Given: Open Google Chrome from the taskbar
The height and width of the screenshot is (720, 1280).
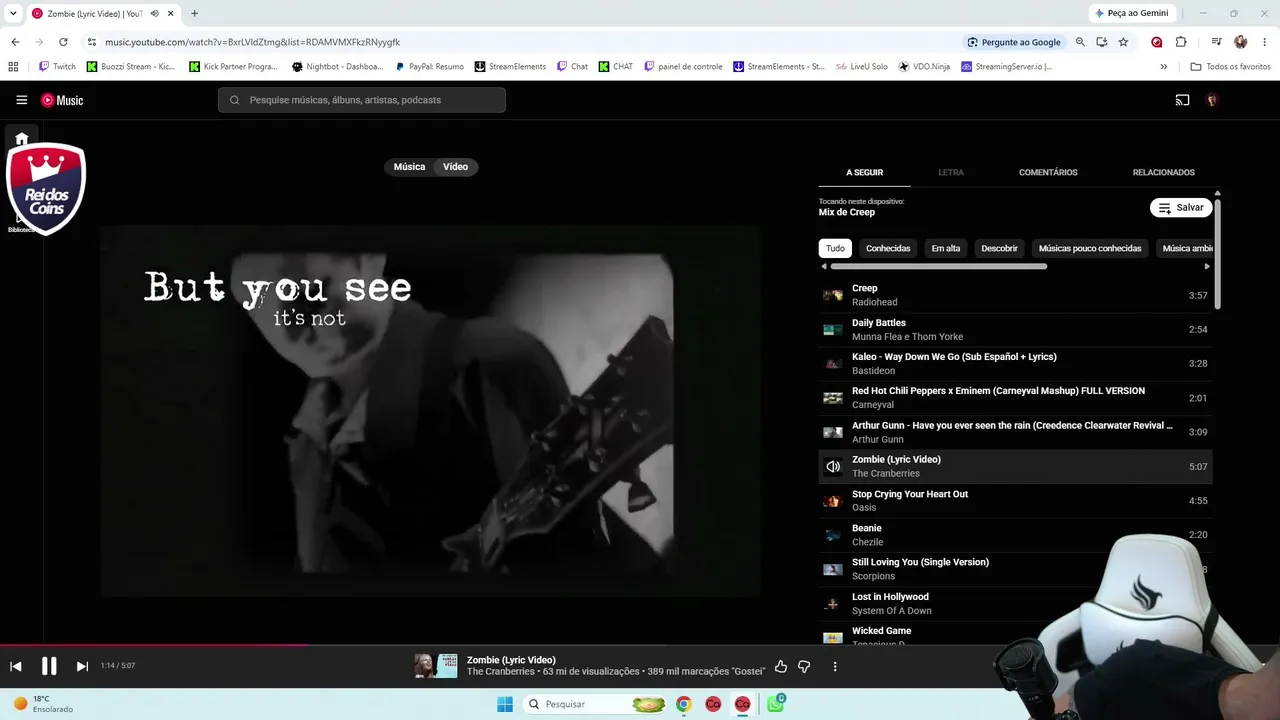Looking at the screenshot, I should 683,704.
